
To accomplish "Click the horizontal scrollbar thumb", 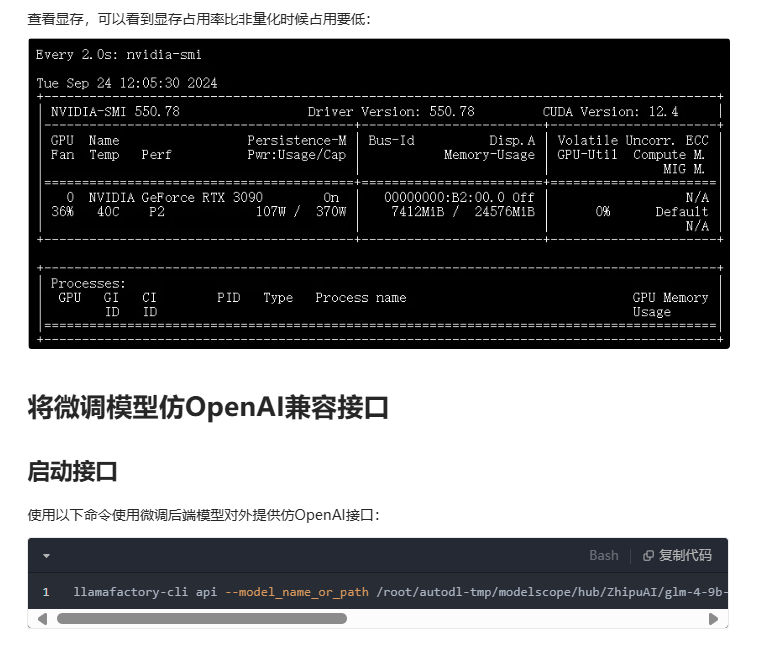I will tap(200, 619).
